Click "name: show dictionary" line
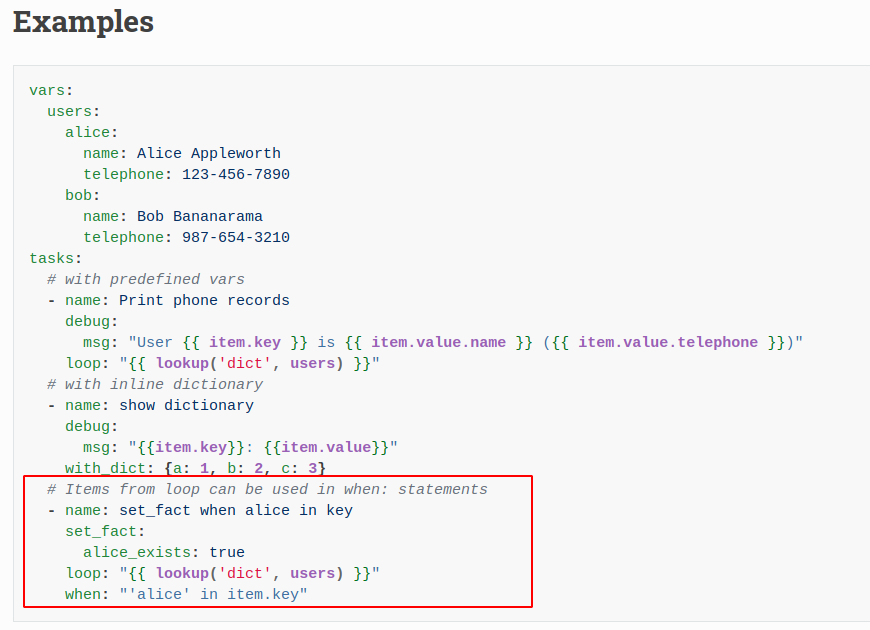 pyautogui.click(x=159, y=406)
